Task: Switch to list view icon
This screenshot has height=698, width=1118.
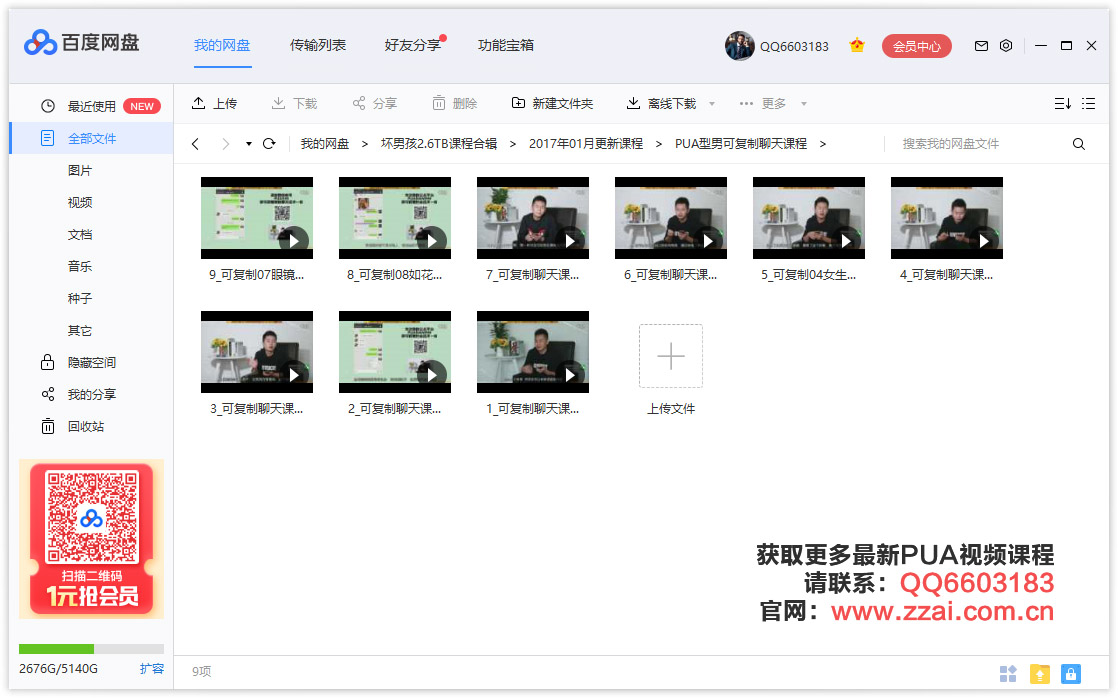Action: (1088, 103)
